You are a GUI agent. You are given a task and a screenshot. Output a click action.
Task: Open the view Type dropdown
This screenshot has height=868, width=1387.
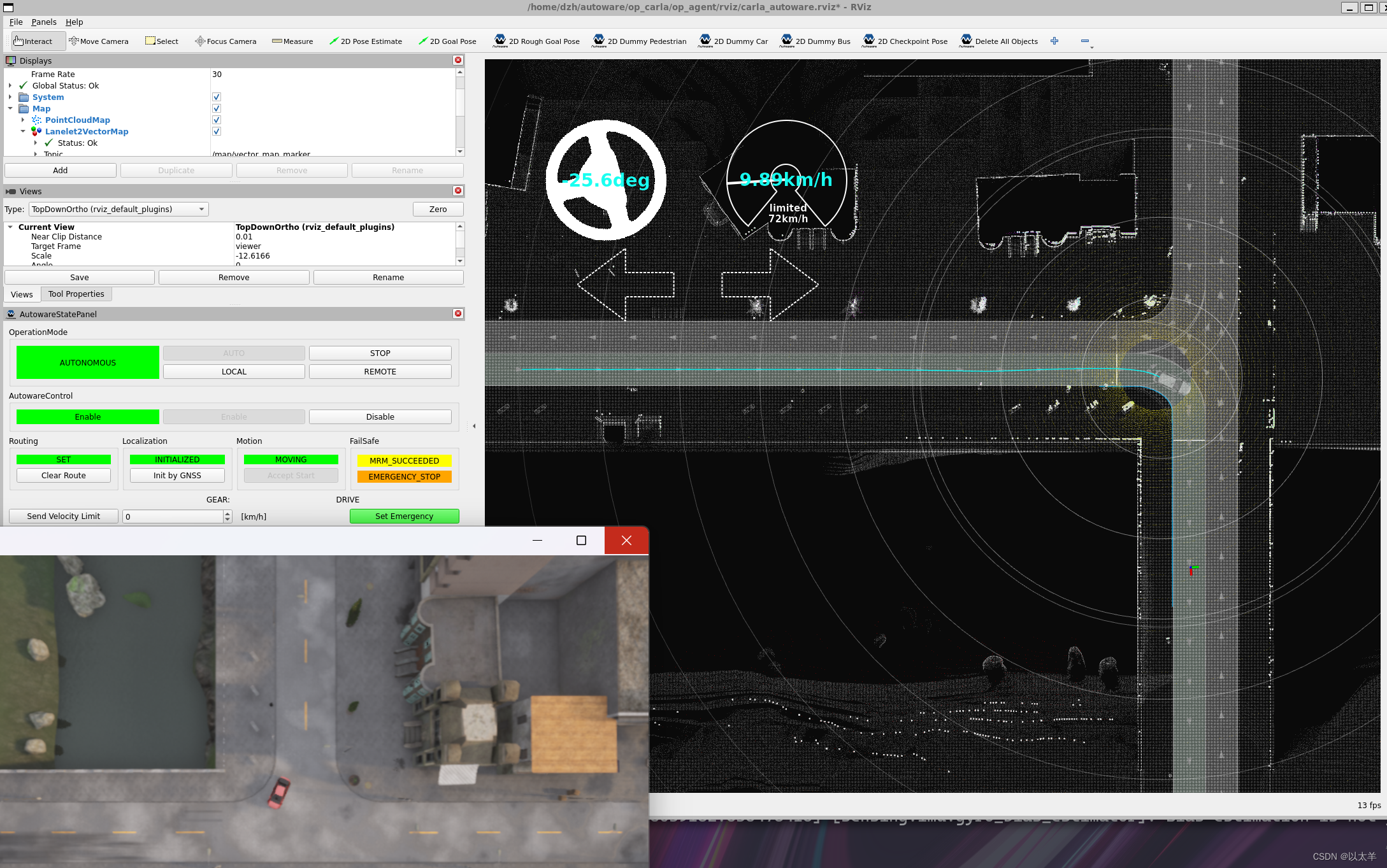coord(119,210)
